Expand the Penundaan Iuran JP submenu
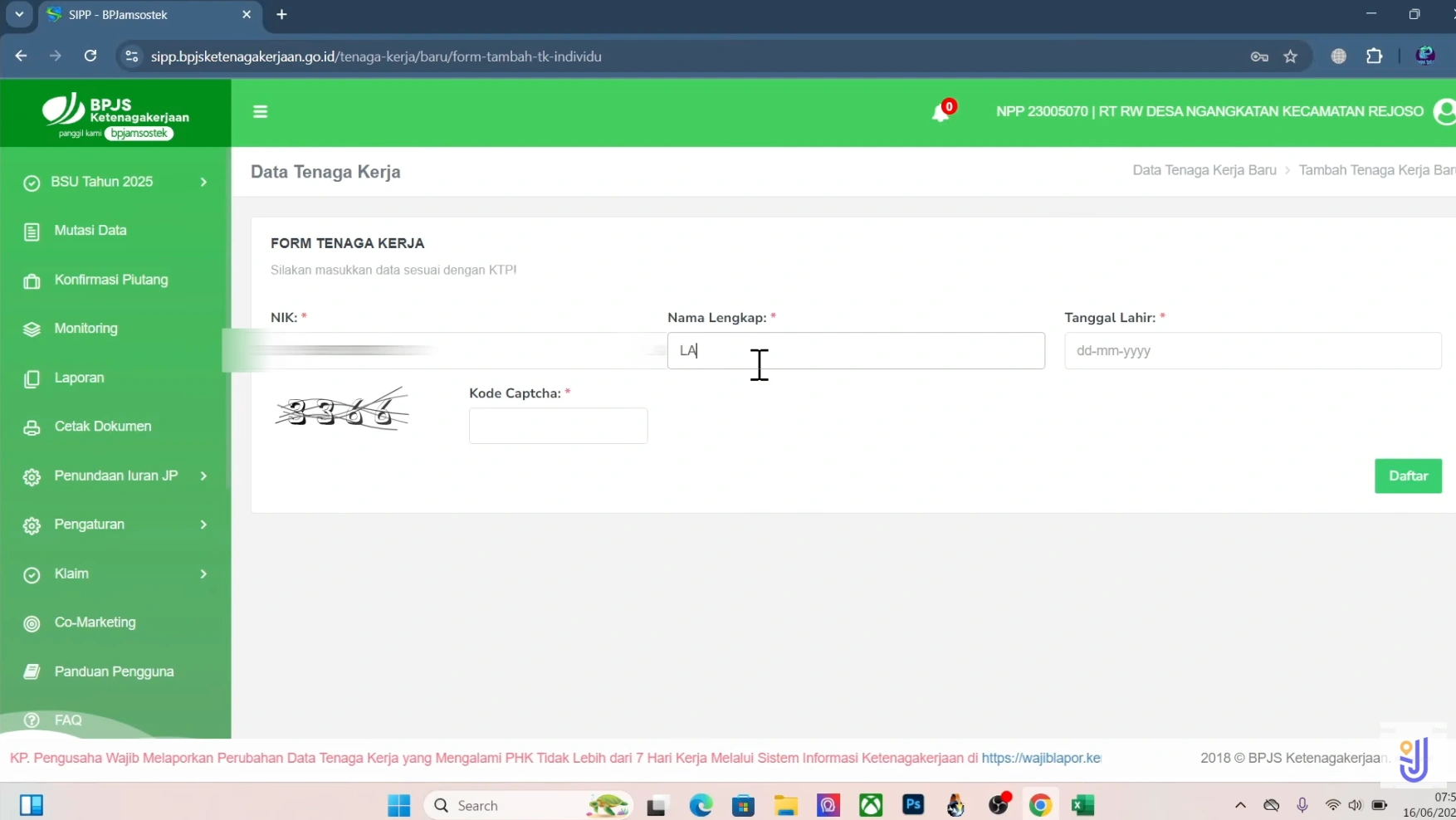The image size is (1456, 820). click(x=114, y=475)
